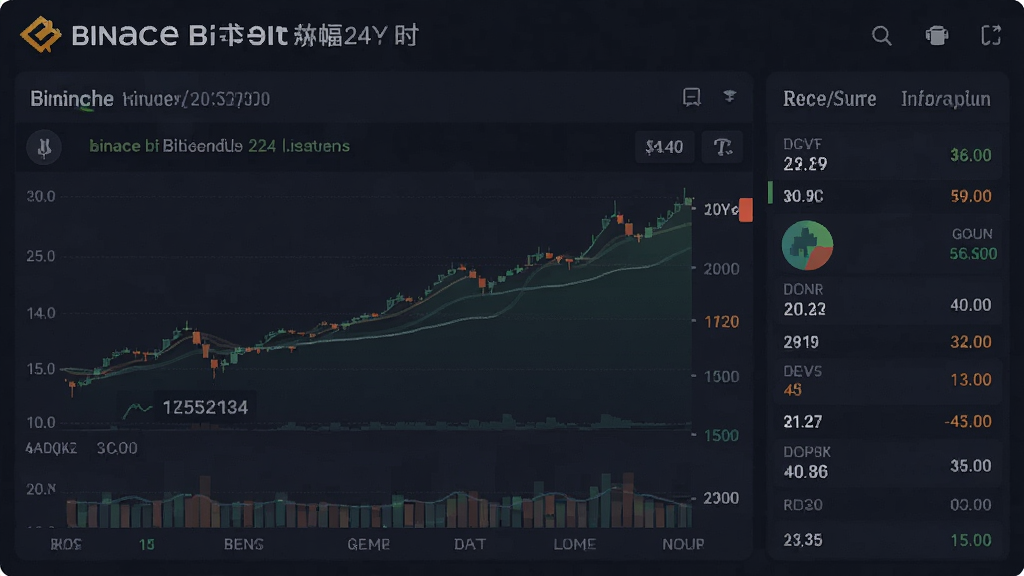Screen dimensions: 1024x576
Task: Open the comment icon in chart panel header
Action: point(692,97)
